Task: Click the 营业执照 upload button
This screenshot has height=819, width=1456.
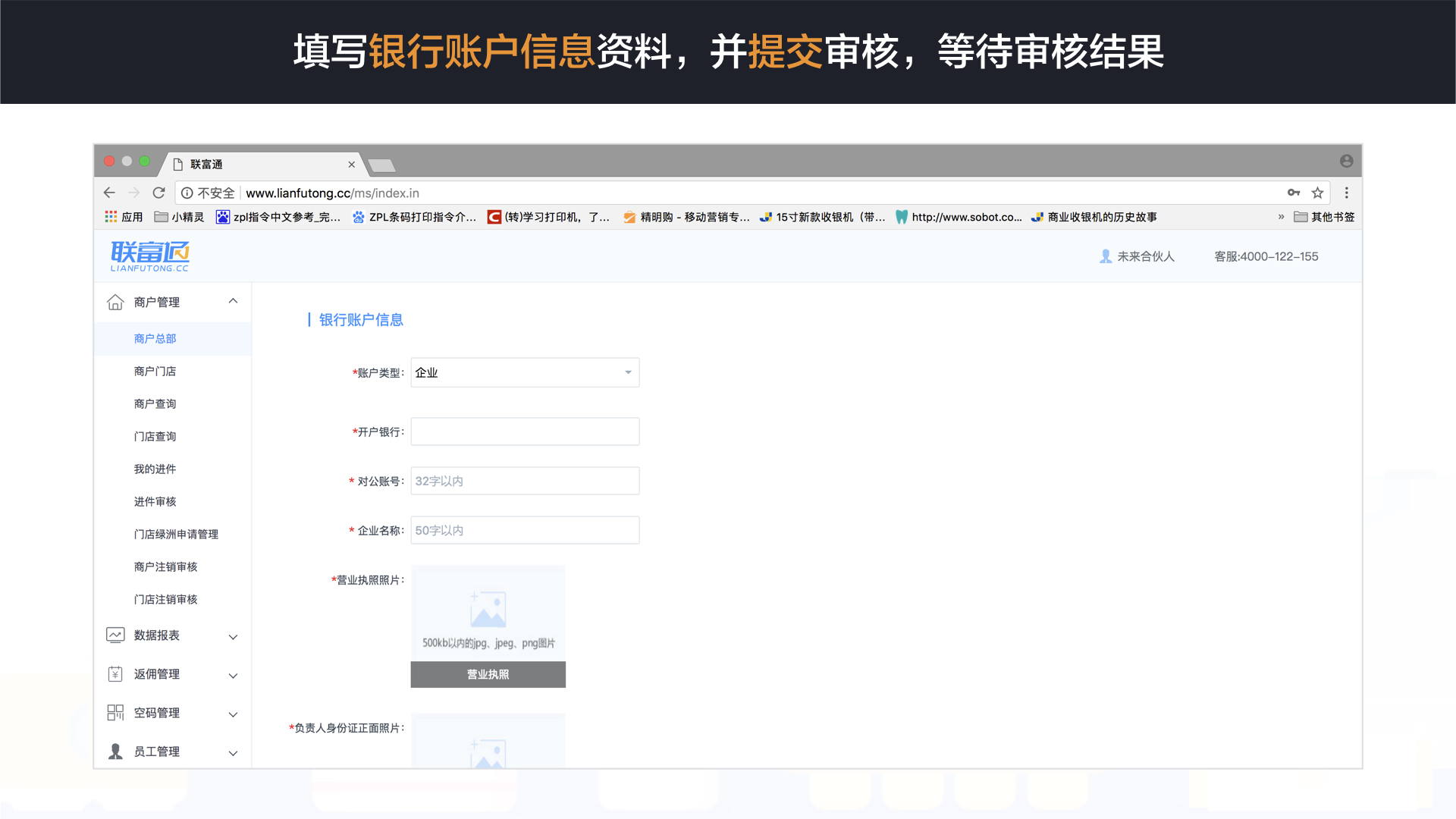Action: click(488, 674)
